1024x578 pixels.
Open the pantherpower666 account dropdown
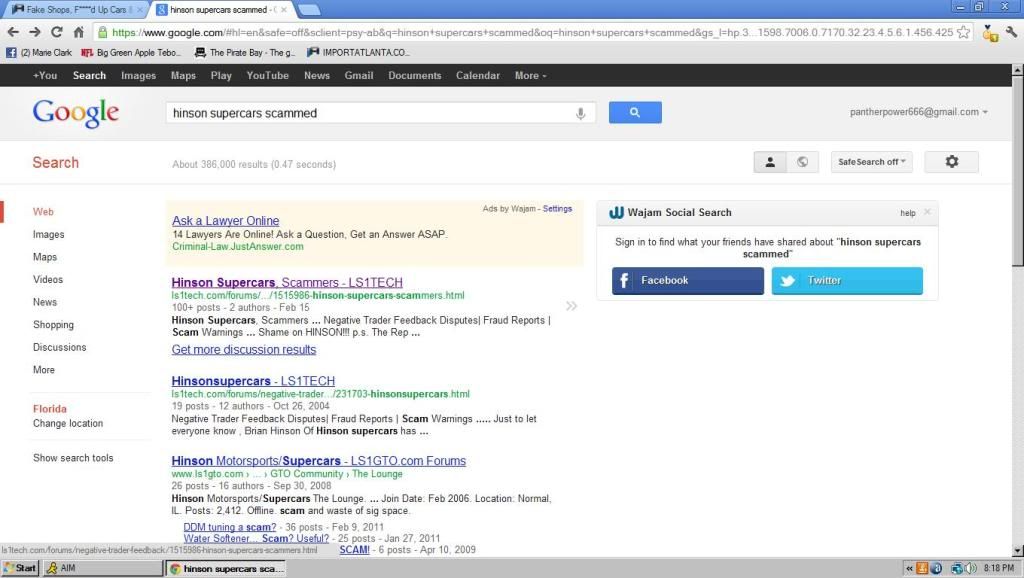(x=919, y=112)
